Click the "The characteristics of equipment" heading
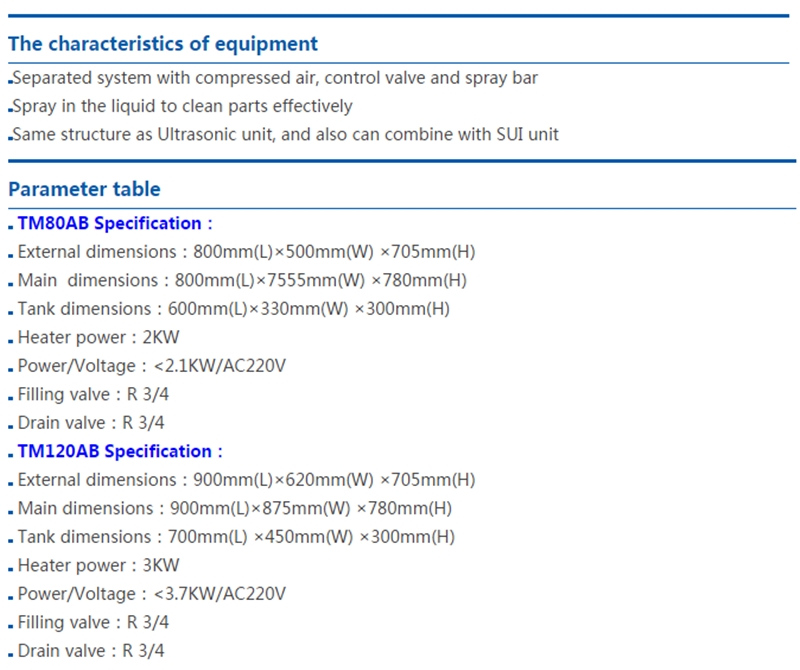The width and height of the screenshot is (800, 670). 163,44
